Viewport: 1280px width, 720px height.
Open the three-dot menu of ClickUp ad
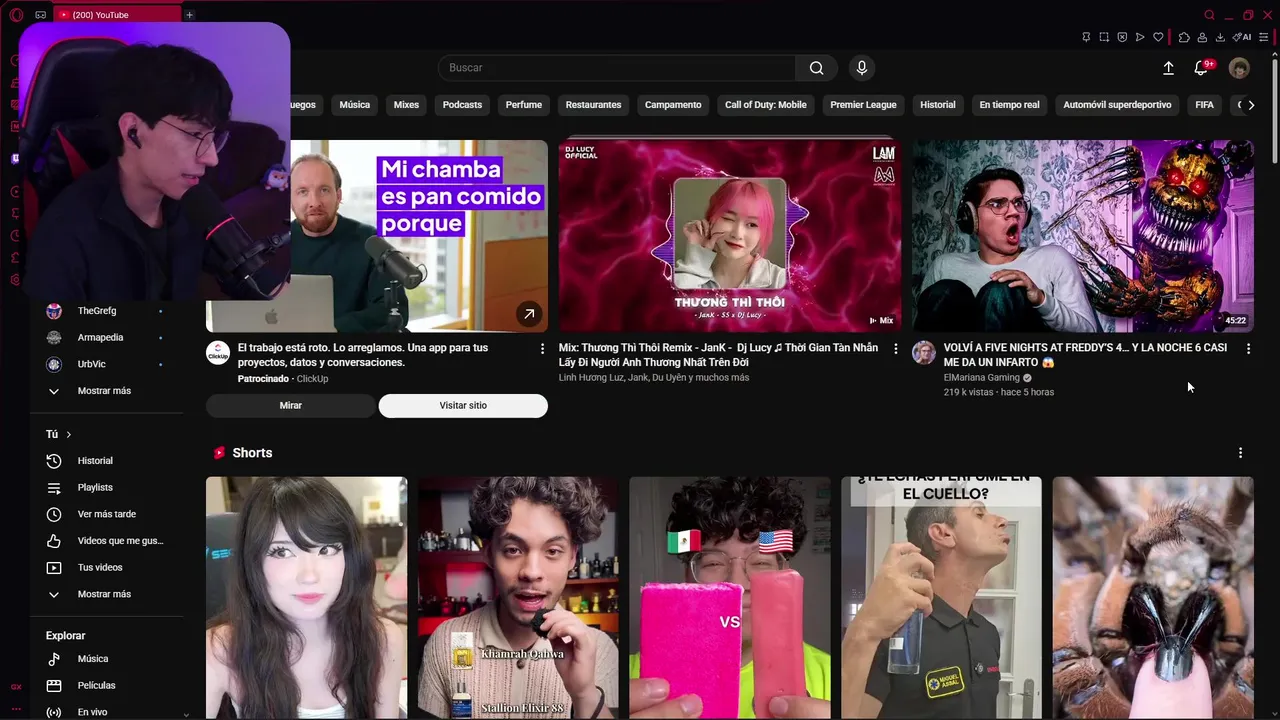543,348
